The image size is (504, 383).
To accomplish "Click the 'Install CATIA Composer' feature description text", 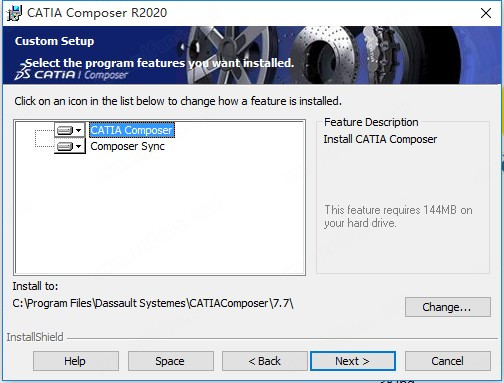I will 380,139.
